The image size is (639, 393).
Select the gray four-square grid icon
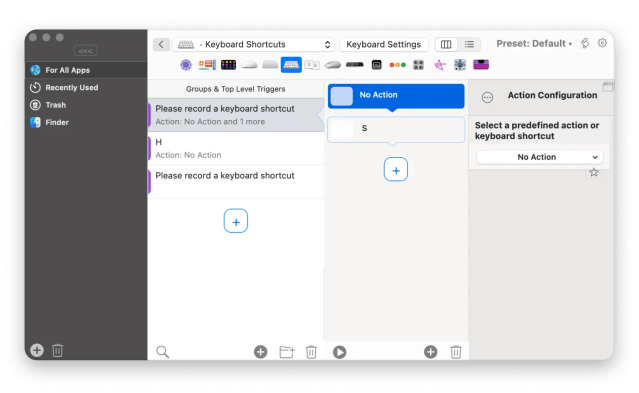point(419,65)
